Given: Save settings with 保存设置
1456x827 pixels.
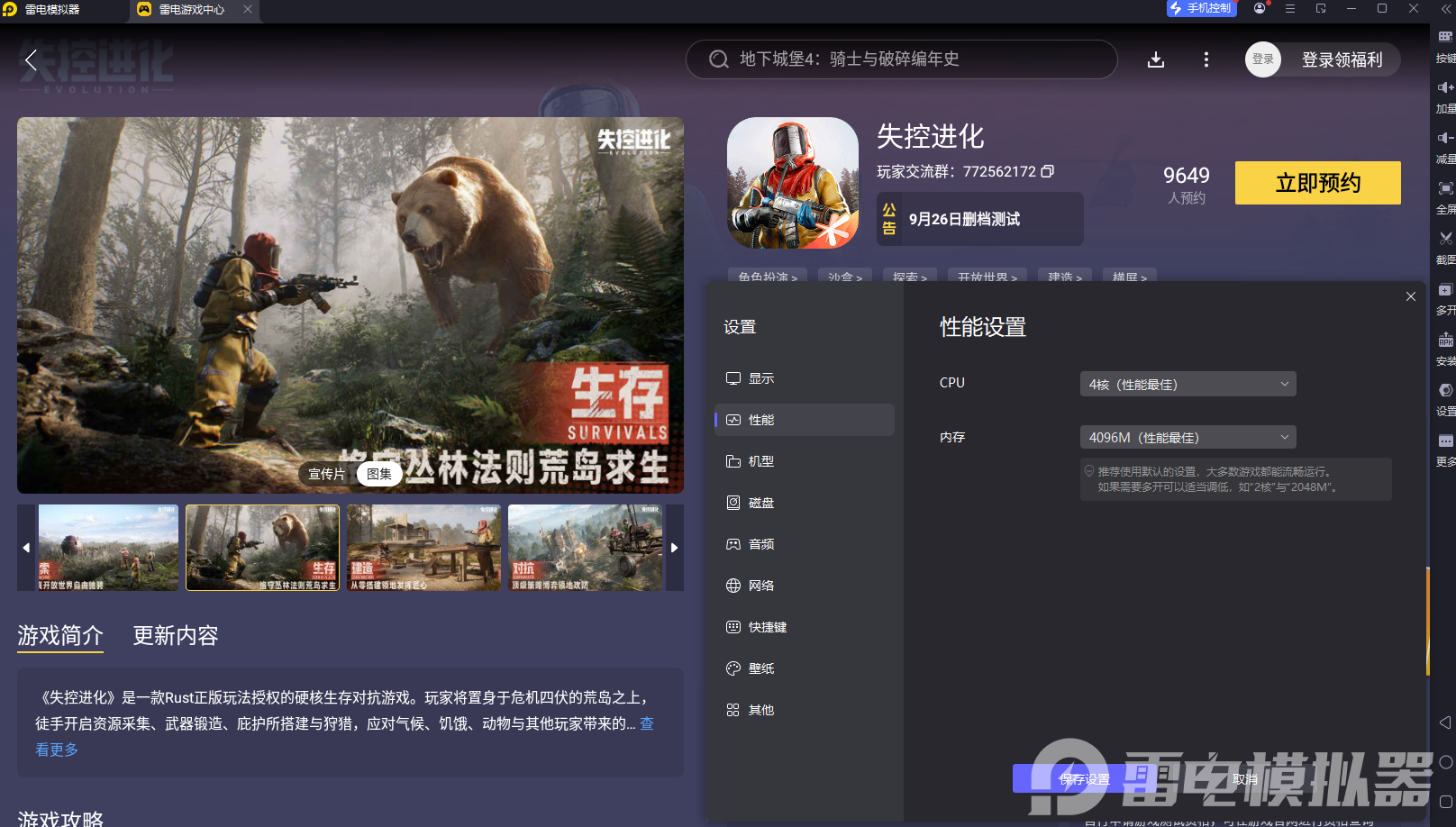Looking at the screenshot, I should (1085, 779).
